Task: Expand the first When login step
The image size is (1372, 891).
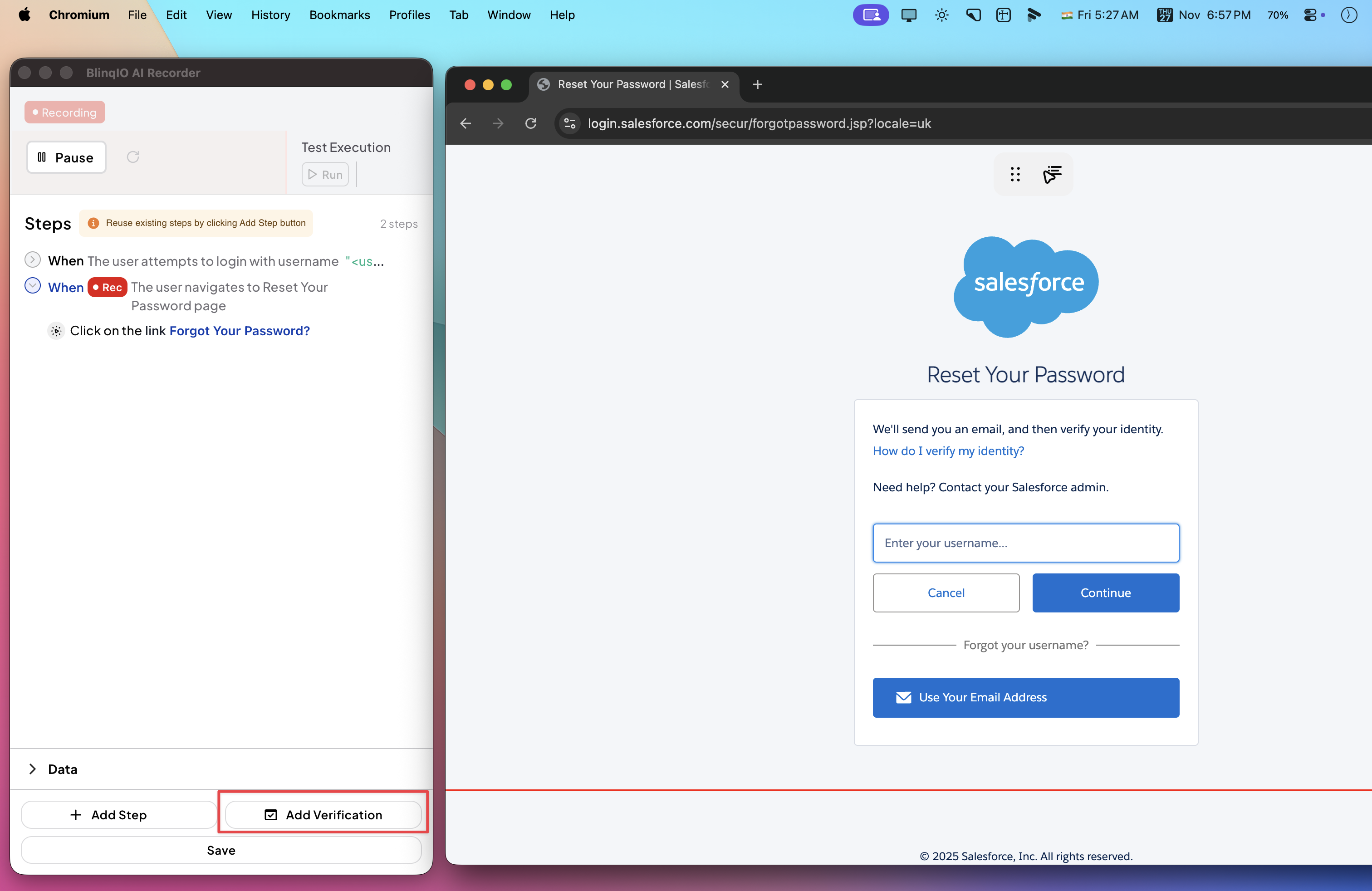Action: [x=33, y=260]
